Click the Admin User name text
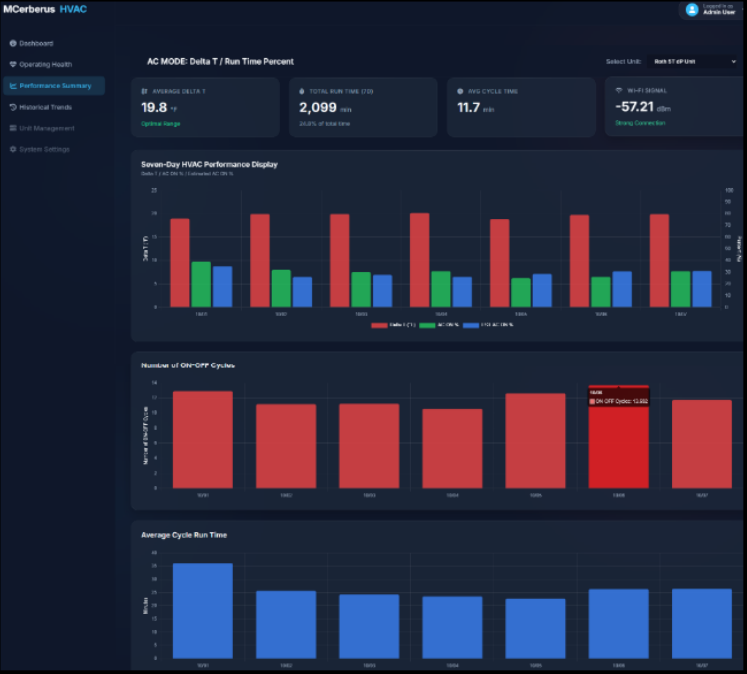Image resolution: width=747 pixels, height=674 pixels. pyautogui.click(x=719, y=12)
